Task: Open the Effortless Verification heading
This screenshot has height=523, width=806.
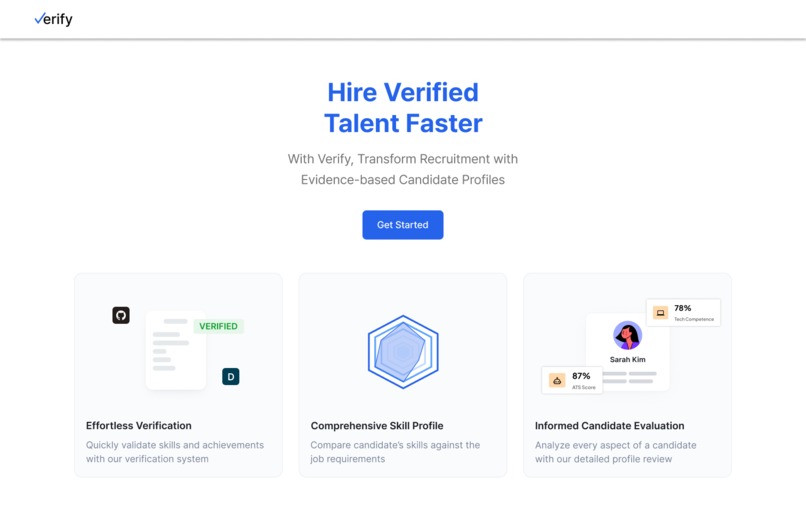Action: (139, 425)
